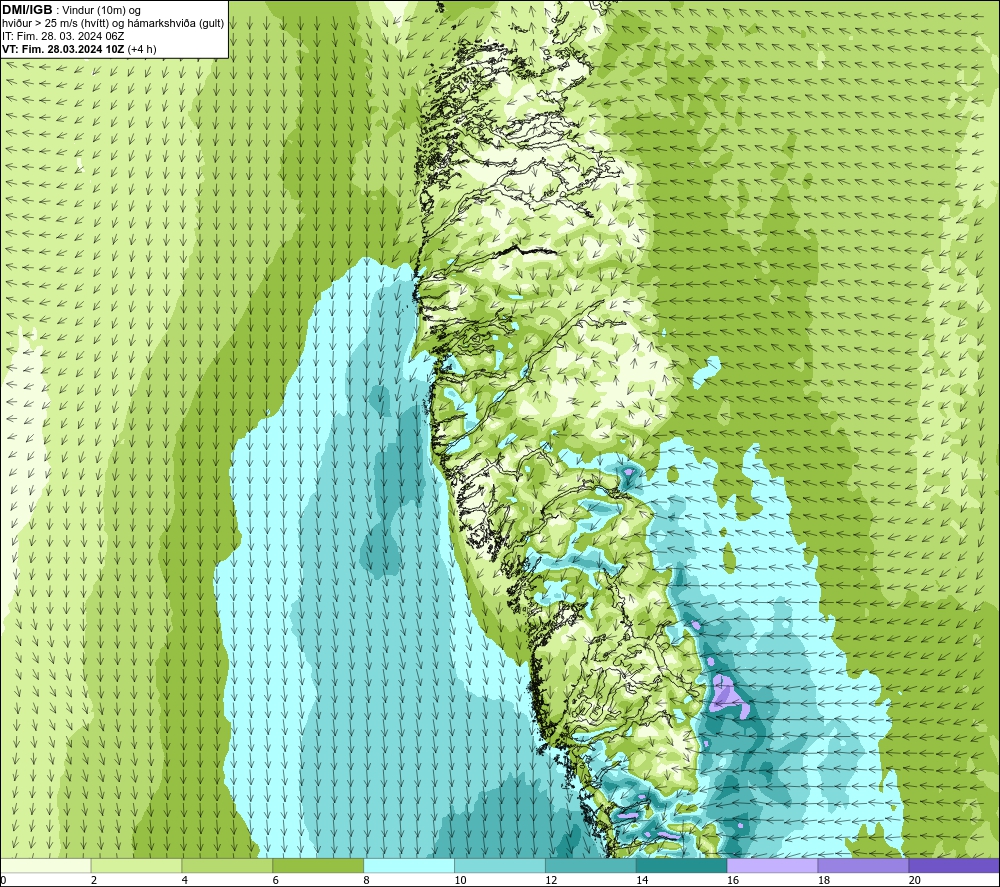1000x887 pixels.
Task: Click the 'hviður > 25 m/s' legend text
Action: [38, 24]
